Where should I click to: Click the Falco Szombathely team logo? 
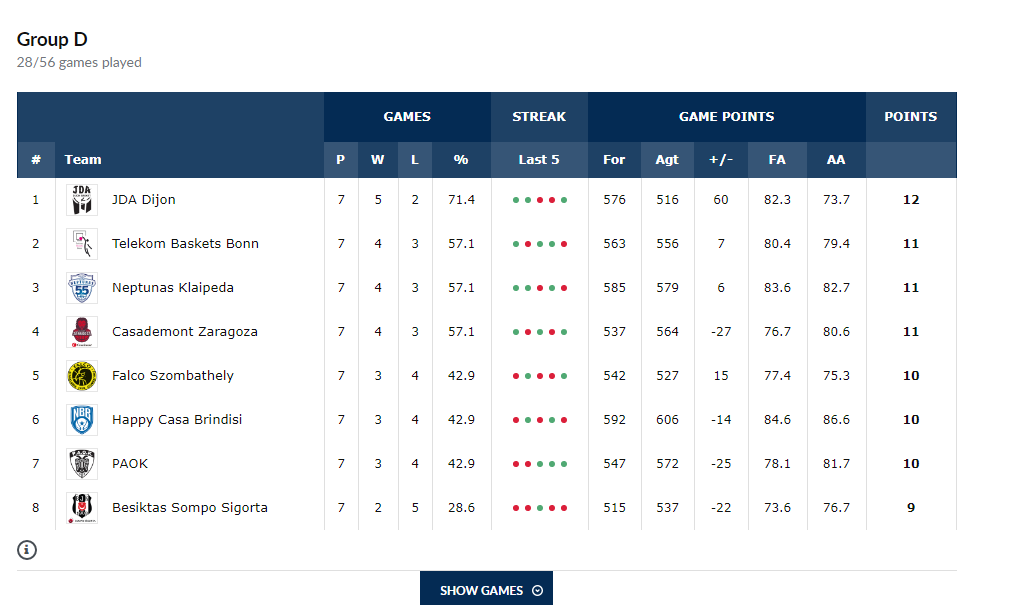tap(82, 376)
